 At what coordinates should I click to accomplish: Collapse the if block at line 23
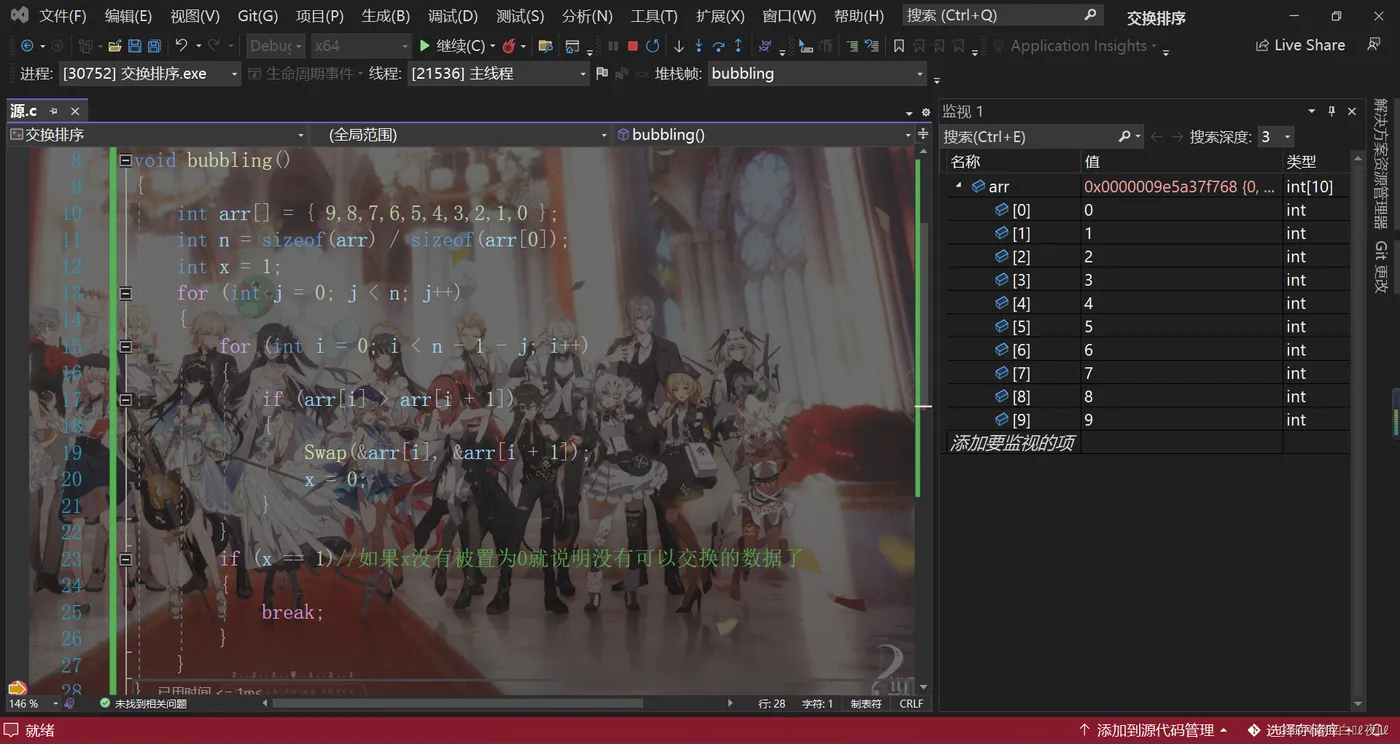coord(125,559)
